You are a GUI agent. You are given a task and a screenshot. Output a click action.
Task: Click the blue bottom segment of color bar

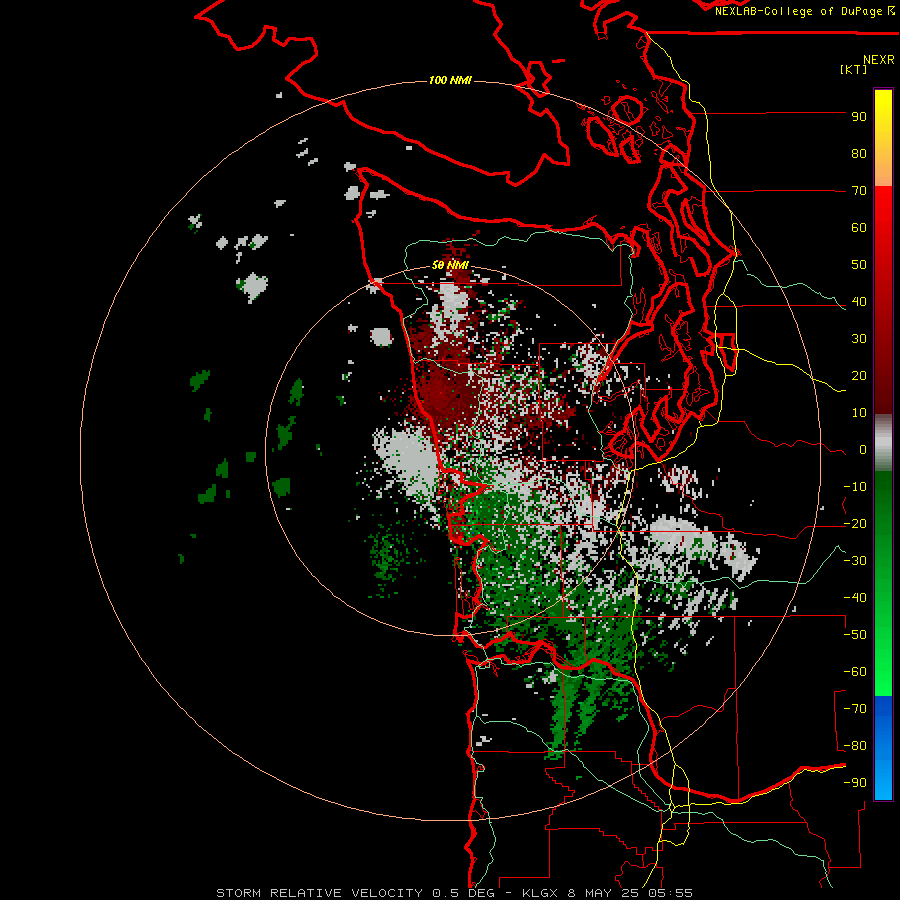coord(883,747)
